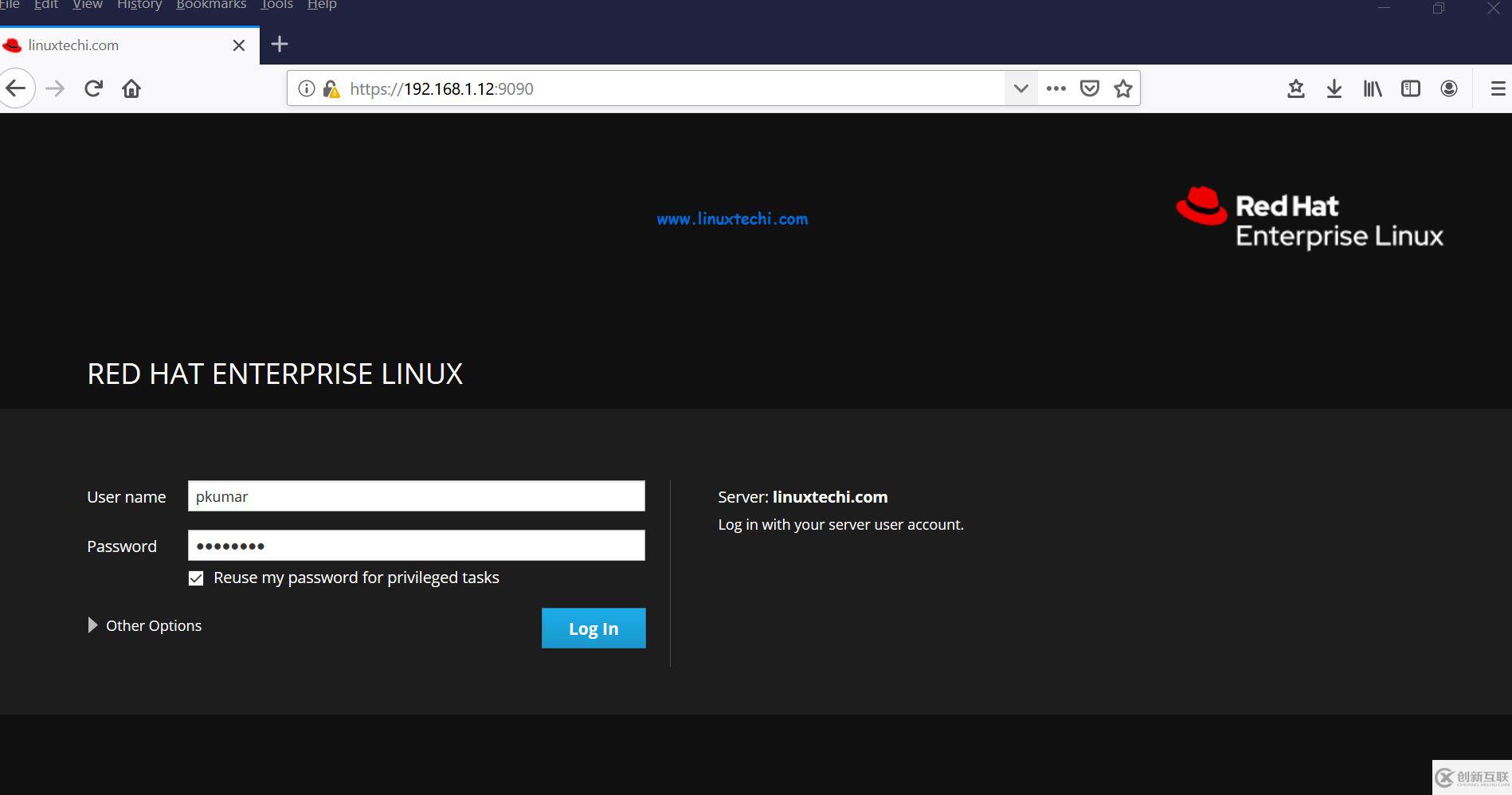Open the View menu
The image size is (1512, 795).
(x=88, y=5)
